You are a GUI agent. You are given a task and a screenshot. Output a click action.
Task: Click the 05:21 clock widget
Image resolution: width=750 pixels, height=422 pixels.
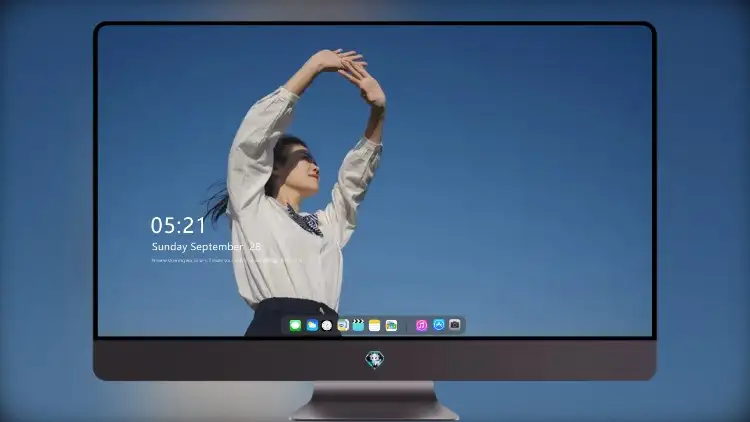click(178, 225)
